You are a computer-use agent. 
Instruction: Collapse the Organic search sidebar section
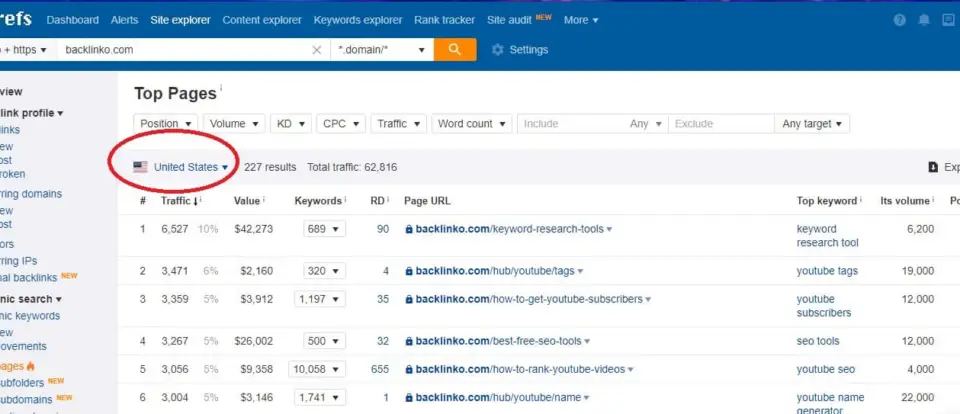click(31, 299)
